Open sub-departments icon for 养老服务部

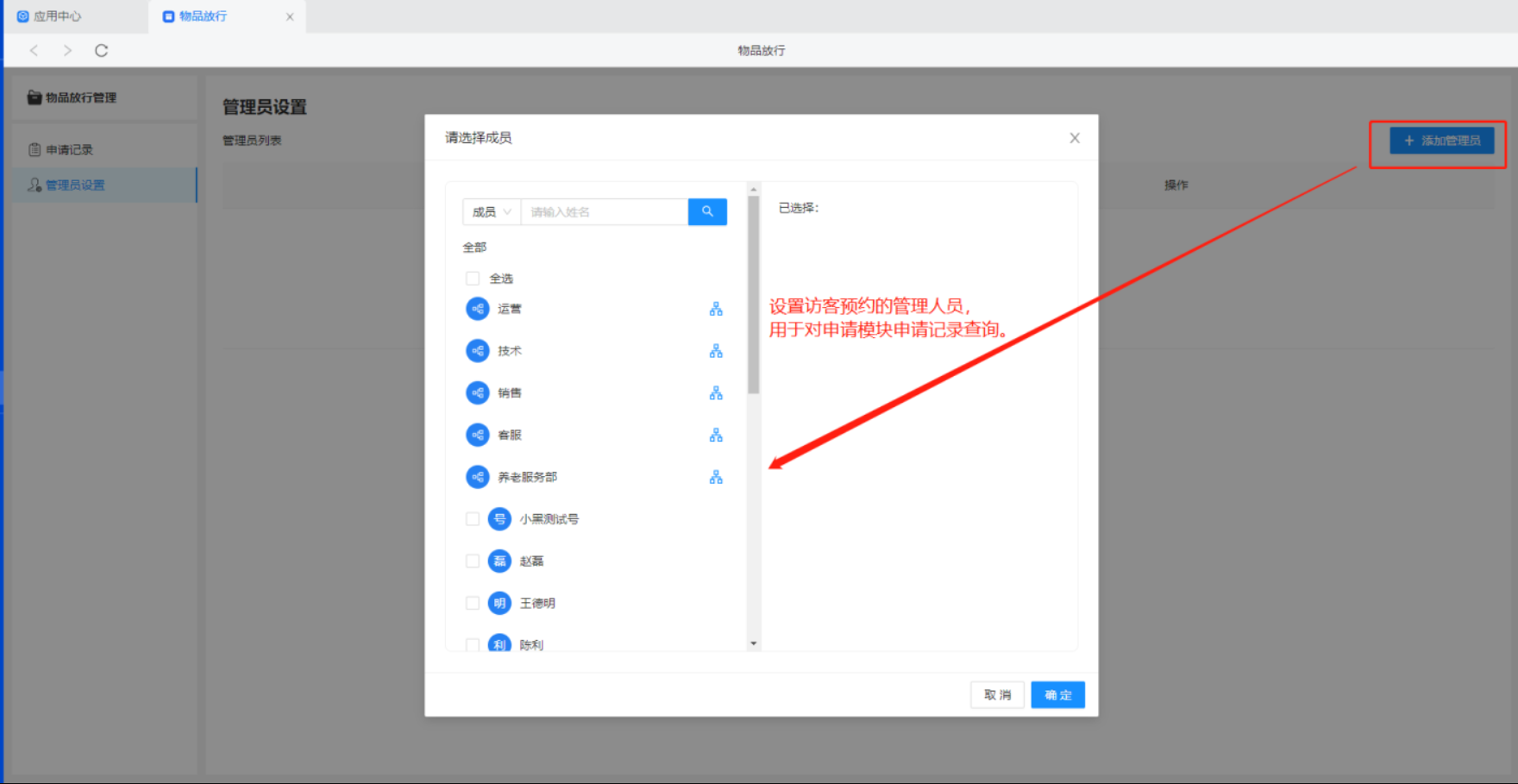click(x=716, y=477)
